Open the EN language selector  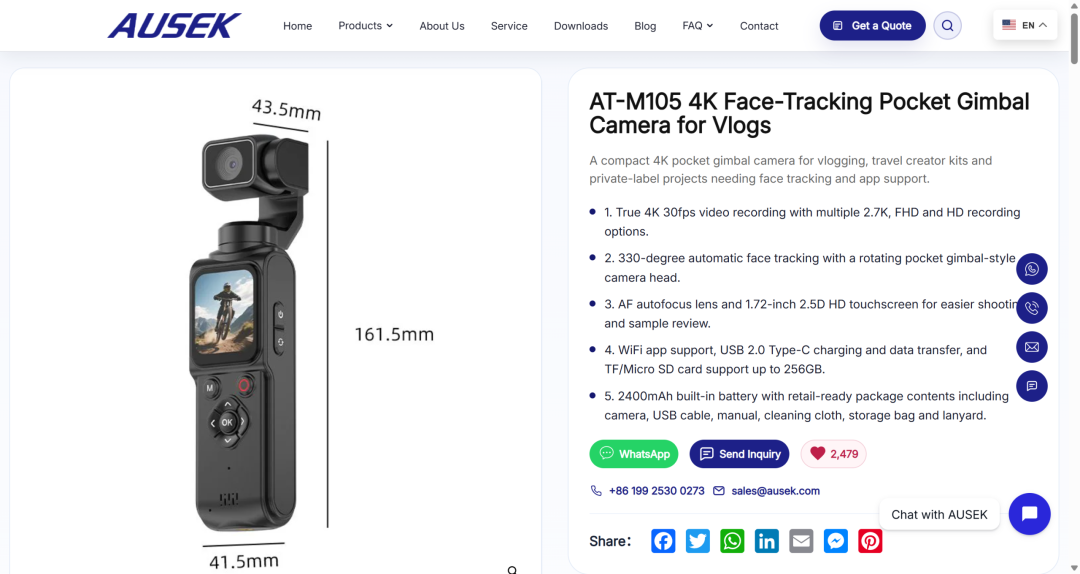[x=1025, y=25]
